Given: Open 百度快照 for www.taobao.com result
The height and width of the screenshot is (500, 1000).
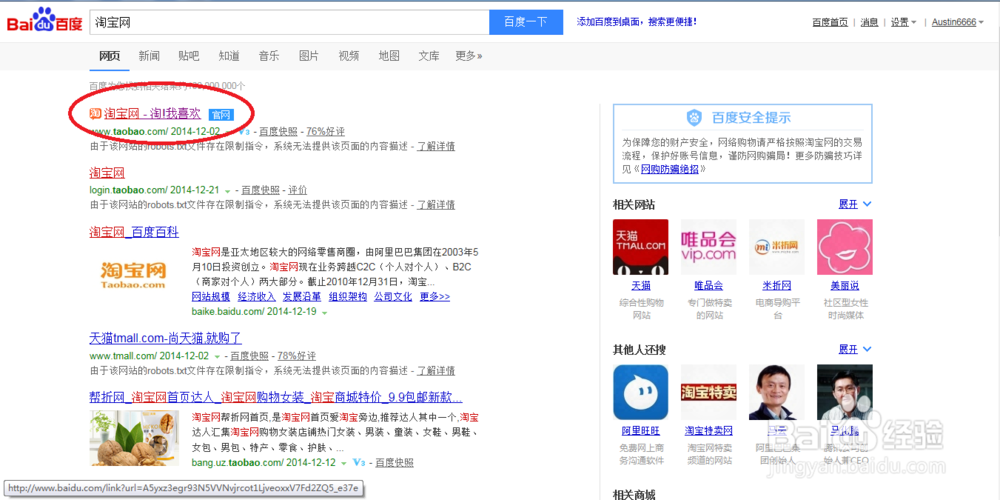Looking at the screenshot, I should (278, 131).
